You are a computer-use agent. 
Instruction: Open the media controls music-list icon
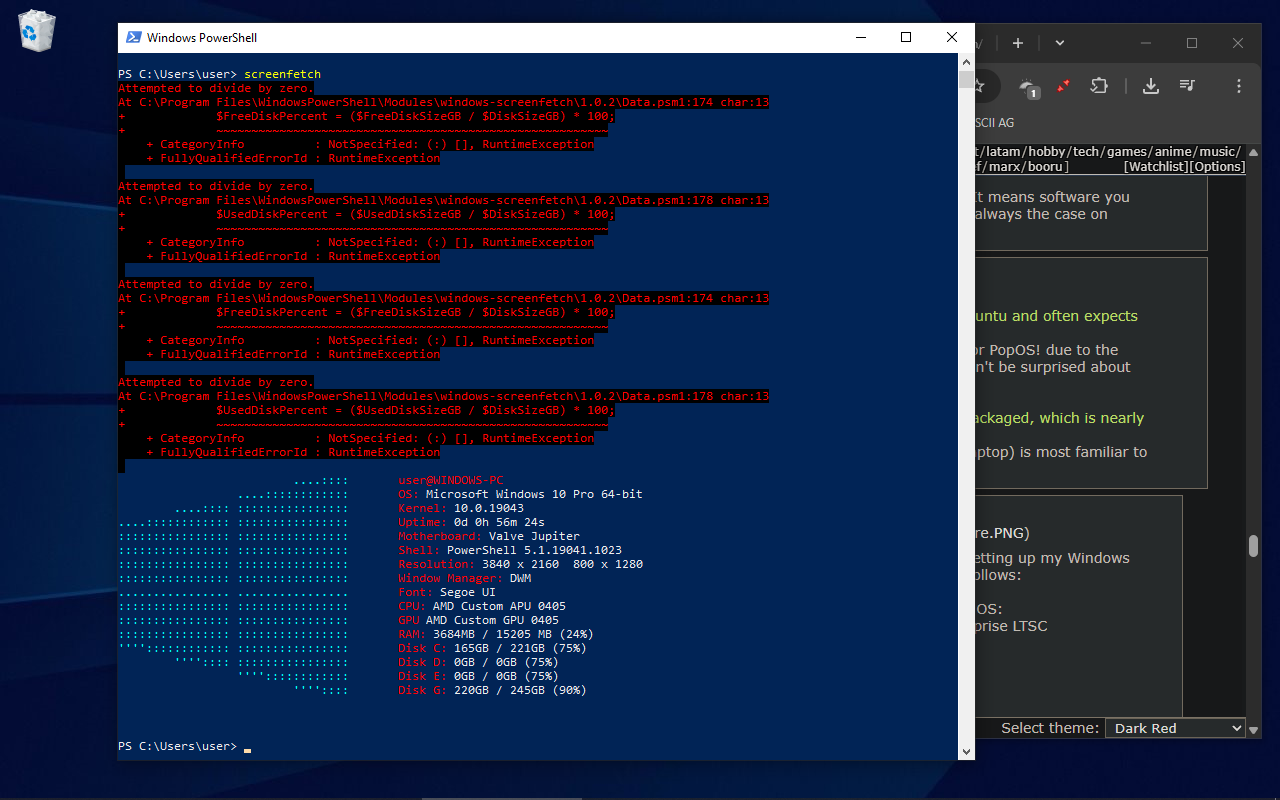[x=1187, y=86]
